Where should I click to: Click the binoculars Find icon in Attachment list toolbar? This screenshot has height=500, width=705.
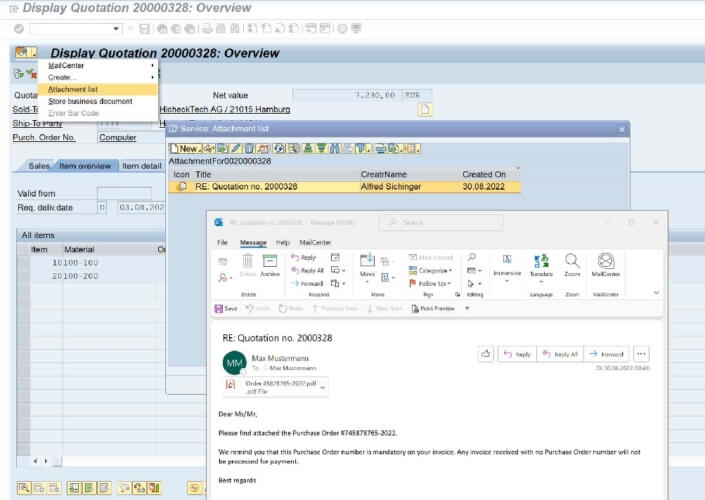[335, 148]
